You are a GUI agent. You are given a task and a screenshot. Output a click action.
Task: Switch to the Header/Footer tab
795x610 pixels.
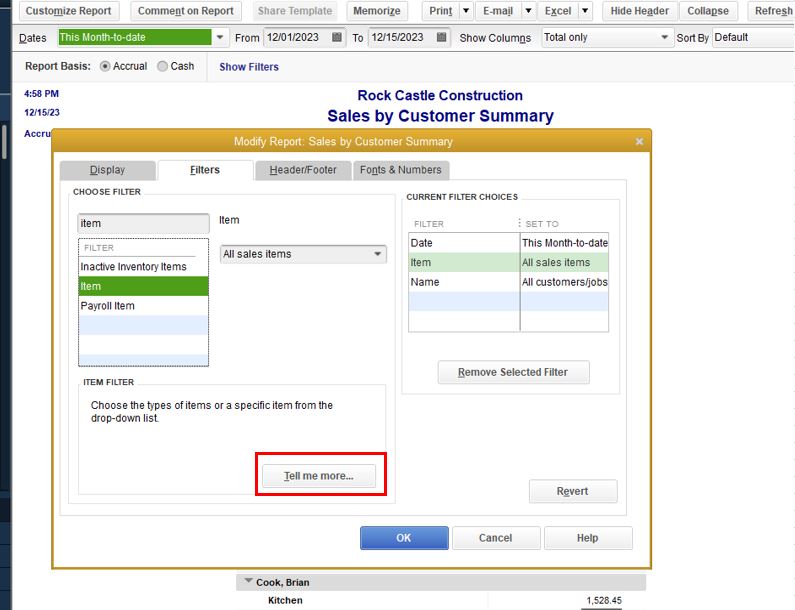point(303,170)
